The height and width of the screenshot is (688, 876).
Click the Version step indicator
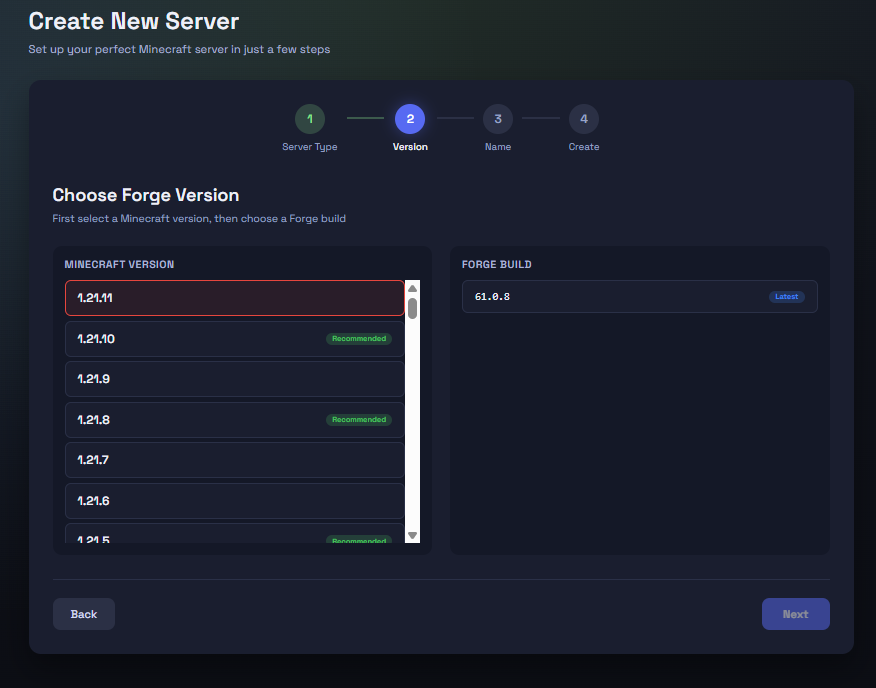[x=410, y=118]
